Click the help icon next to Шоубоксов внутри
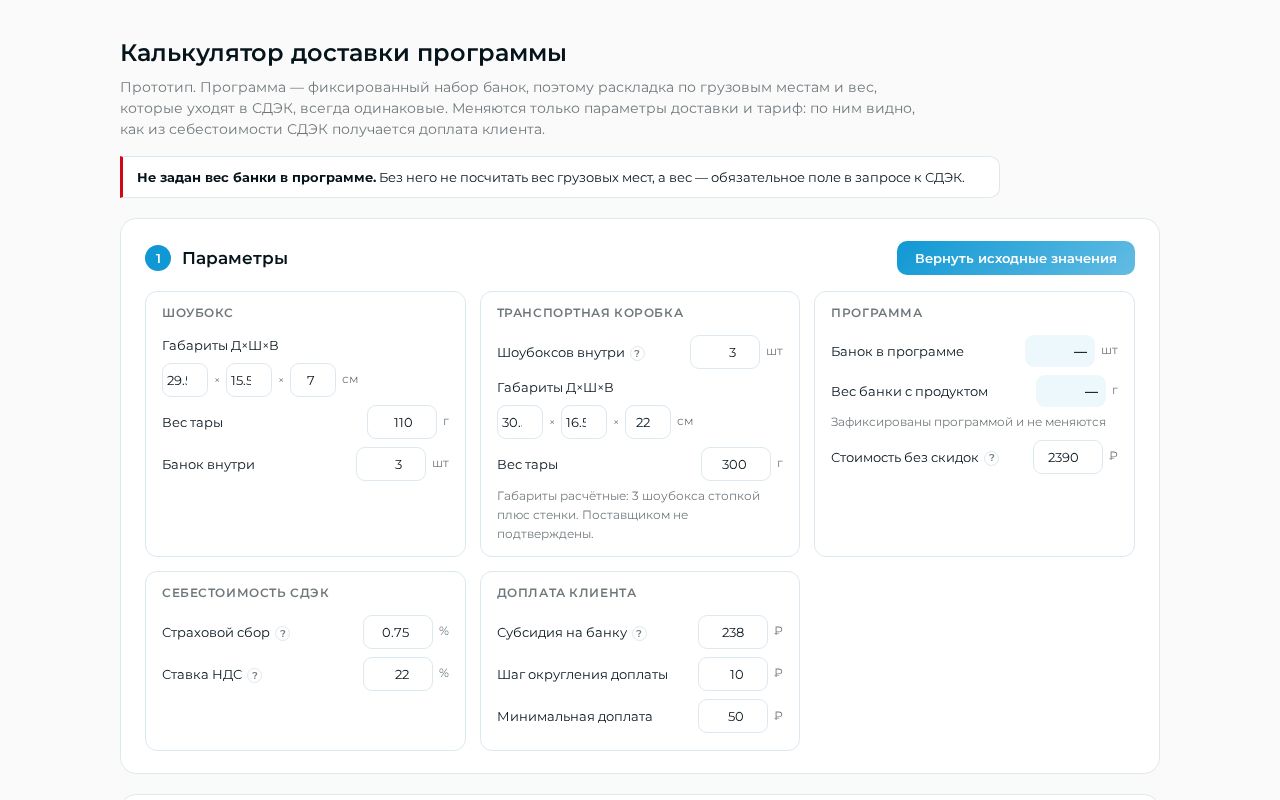 point(638,353)
